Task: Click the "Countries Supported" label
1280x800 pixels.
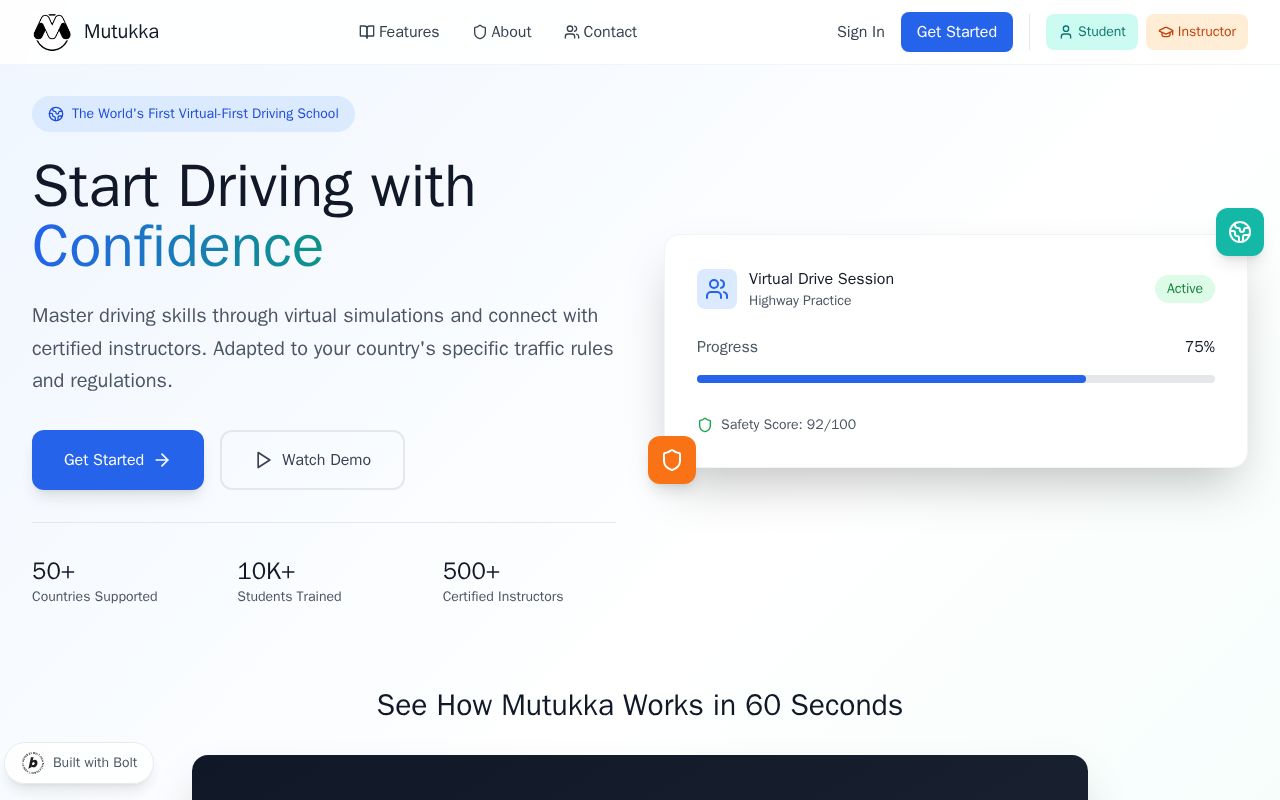Action: (95, 597)
